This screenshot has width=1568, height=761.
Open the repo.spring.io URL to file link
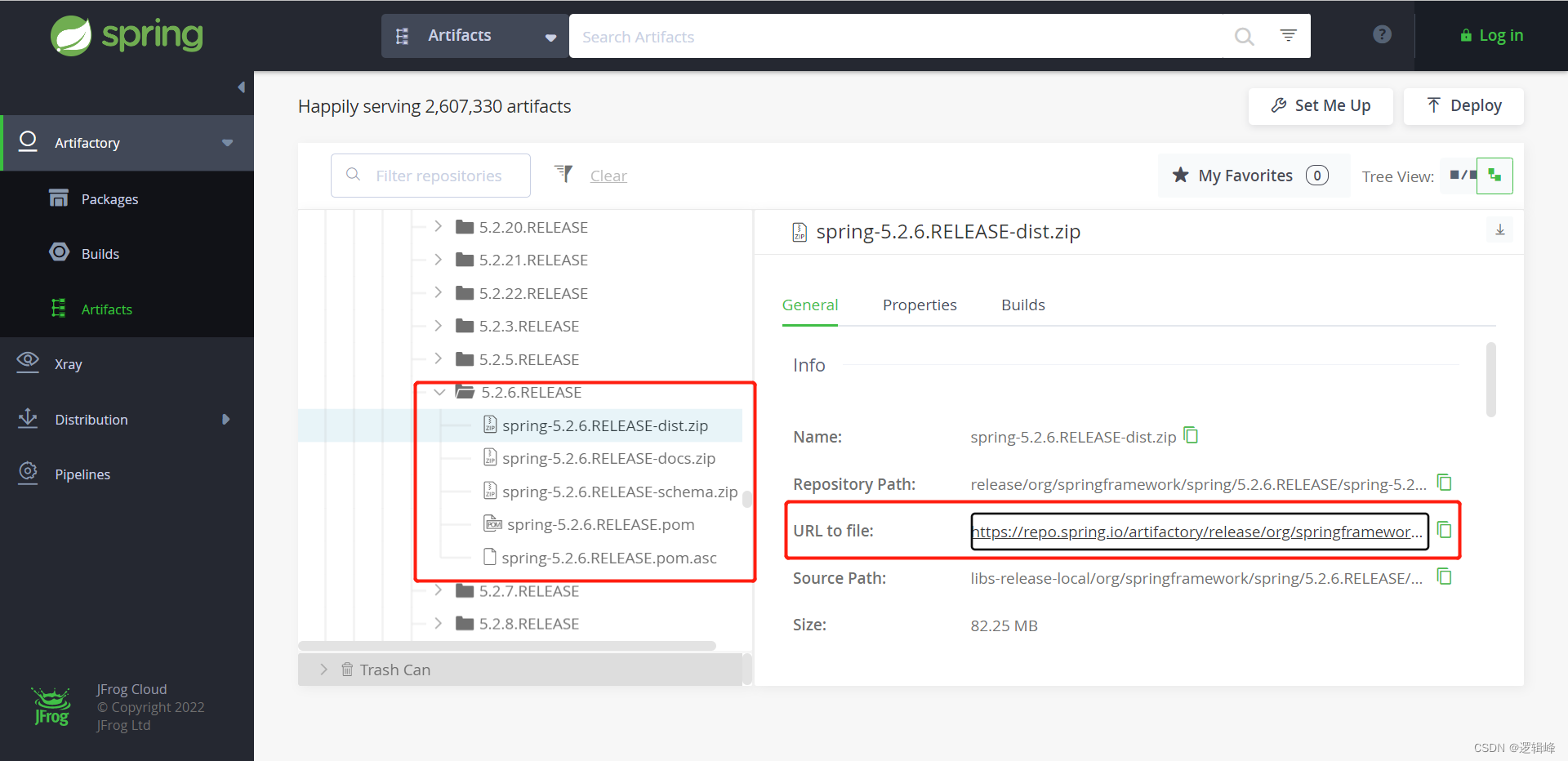1199,532
